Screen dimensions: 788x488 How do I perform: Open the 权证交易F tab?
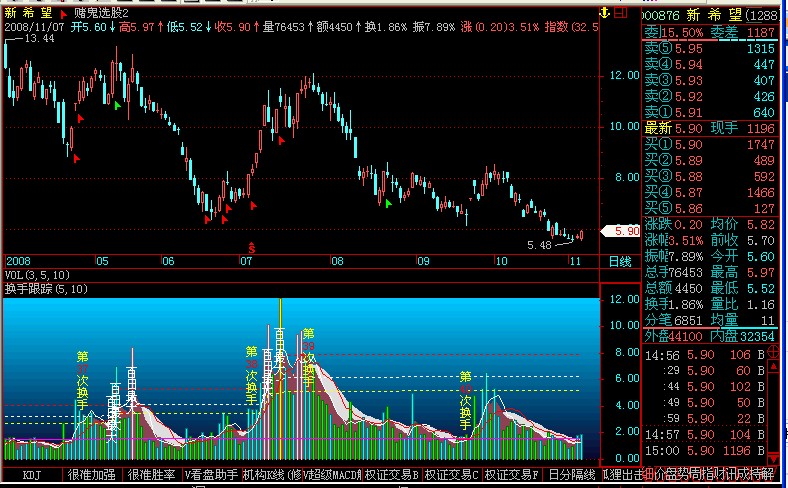(511, 474)
